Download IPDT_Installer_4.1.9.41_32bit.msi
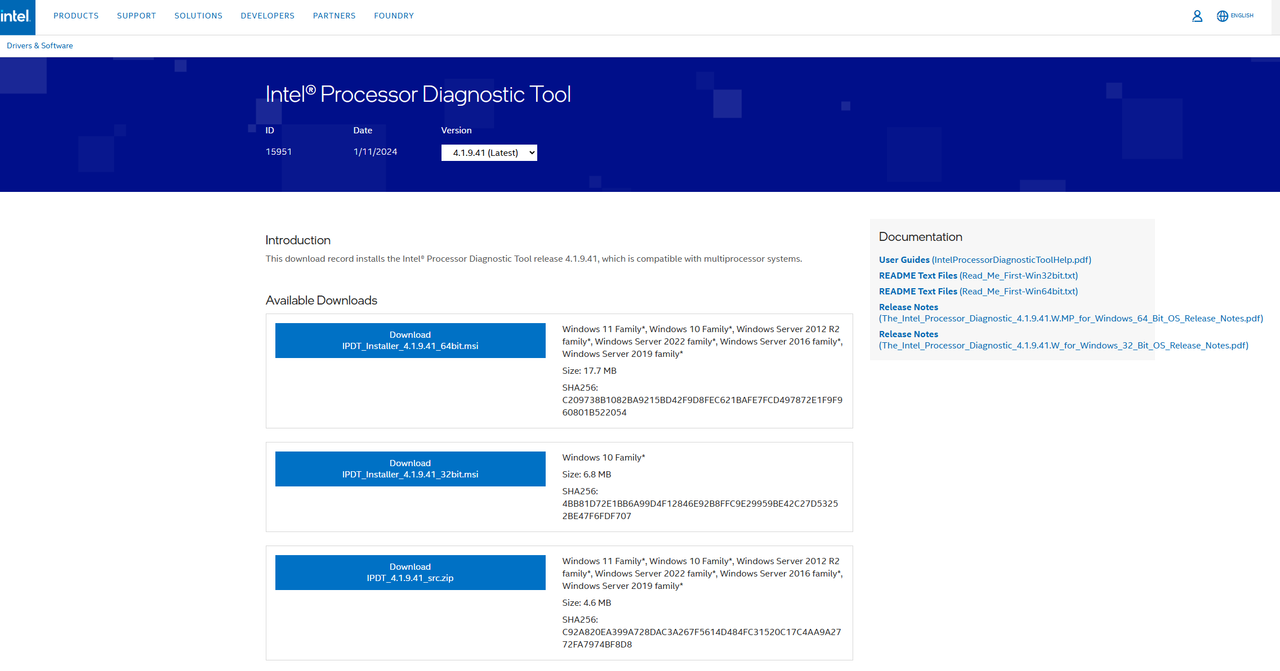Image resolution: width=1280 pixels, height=671 pixels. tap(410, 469)
